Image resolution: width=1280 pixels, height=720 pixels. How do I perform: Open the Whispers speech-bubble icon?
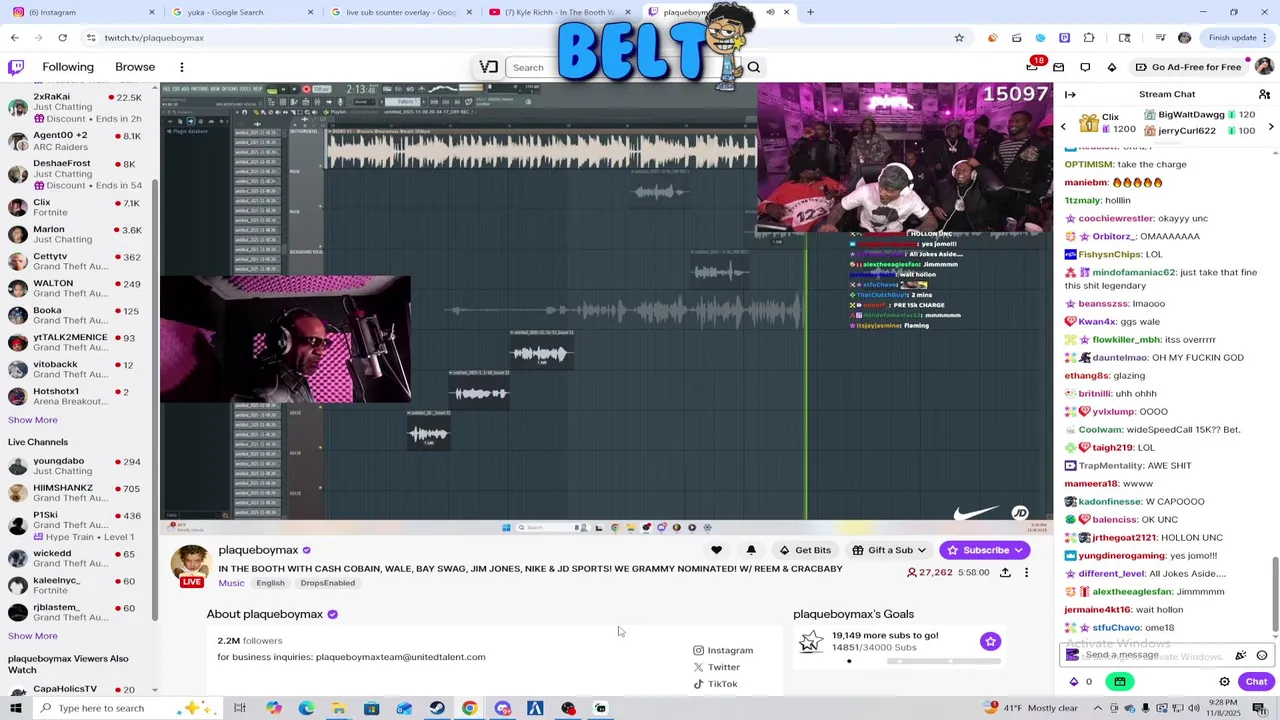(x=1085, y=67)
